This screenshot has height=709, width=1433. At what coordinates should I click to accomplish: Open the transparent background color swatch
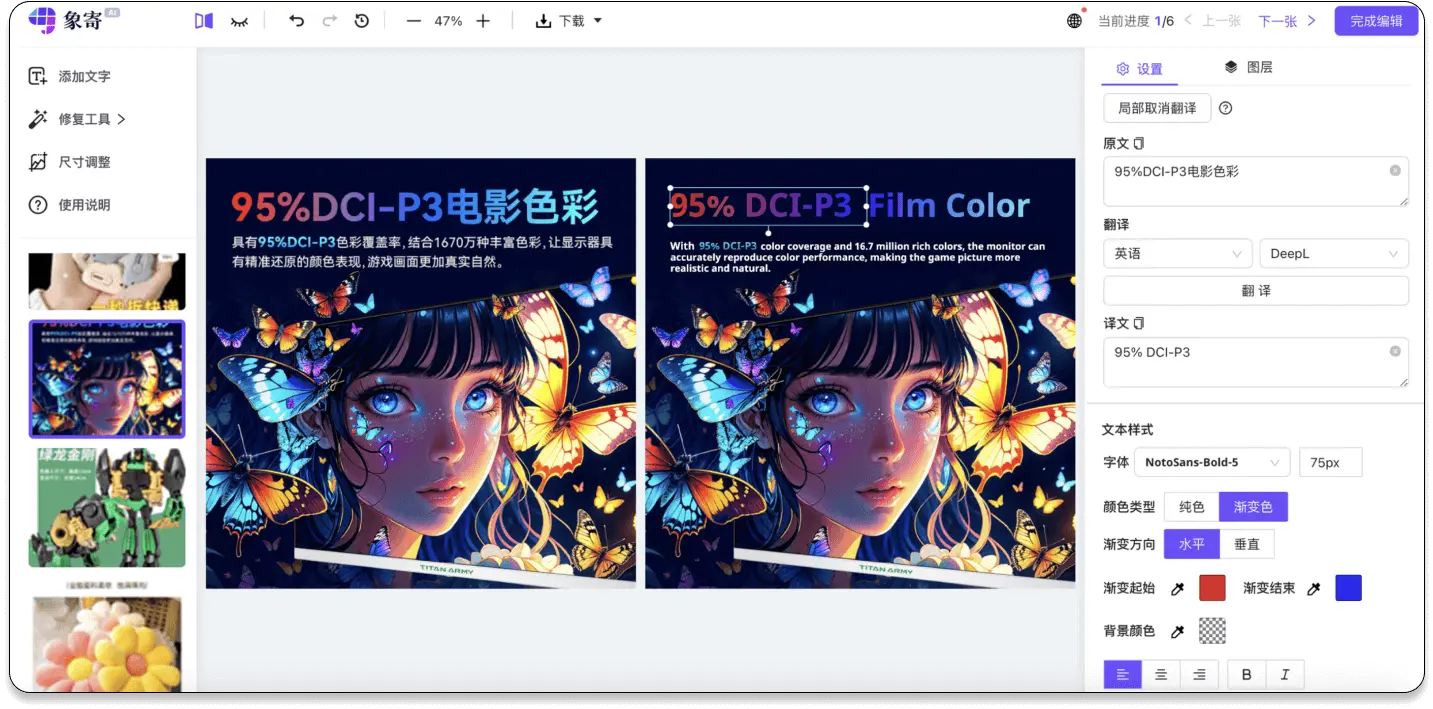[1212, 631]
